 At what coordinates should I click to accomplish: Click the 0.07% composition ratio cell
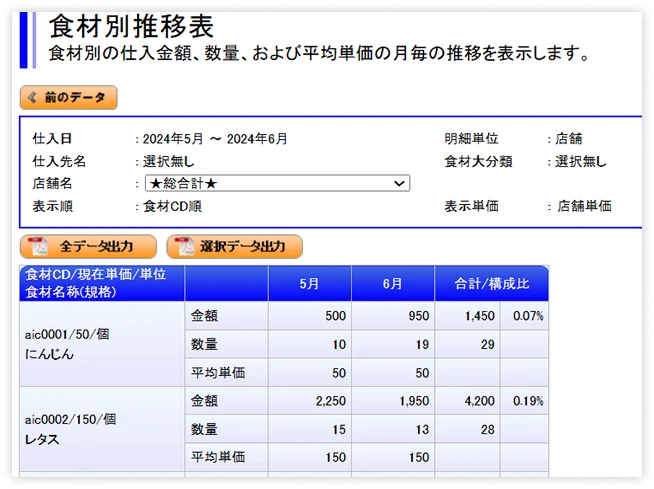pos(524,316)
